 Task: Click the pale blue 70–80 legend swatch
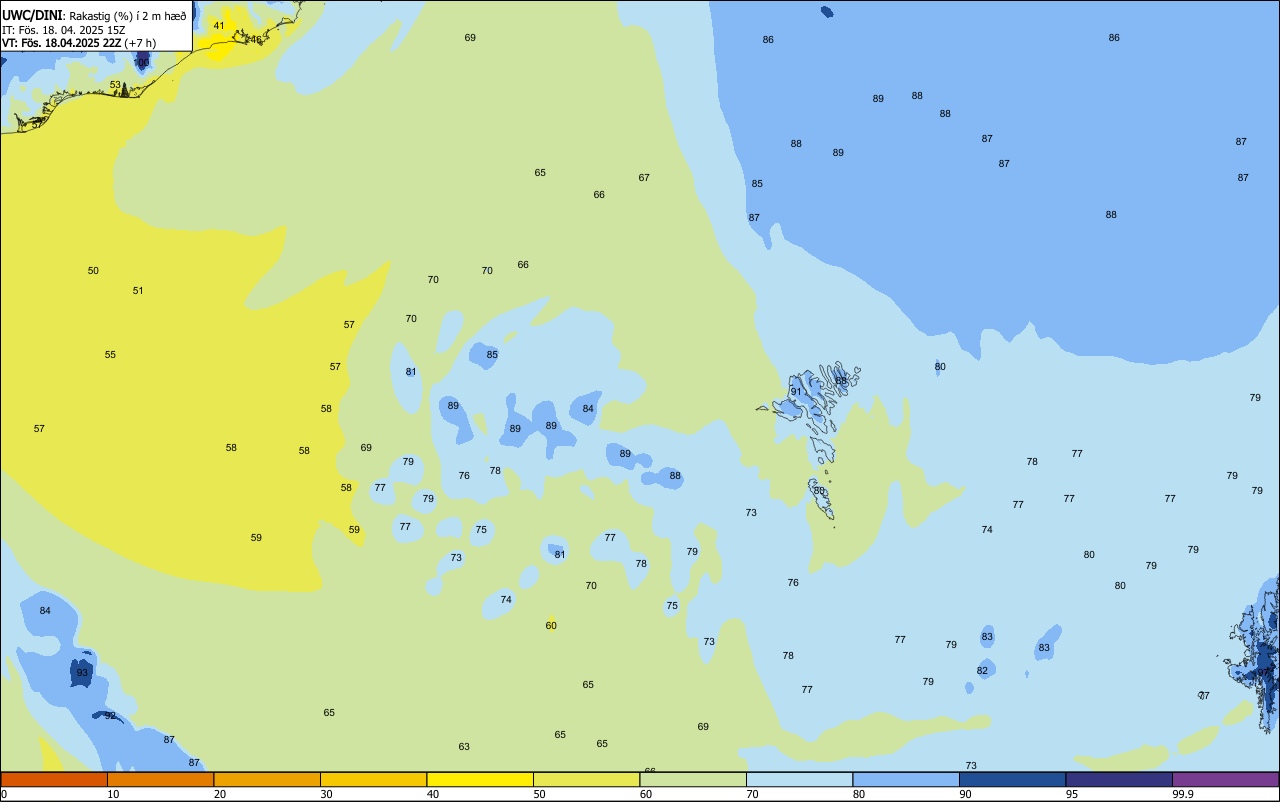[x=799, y=779]
